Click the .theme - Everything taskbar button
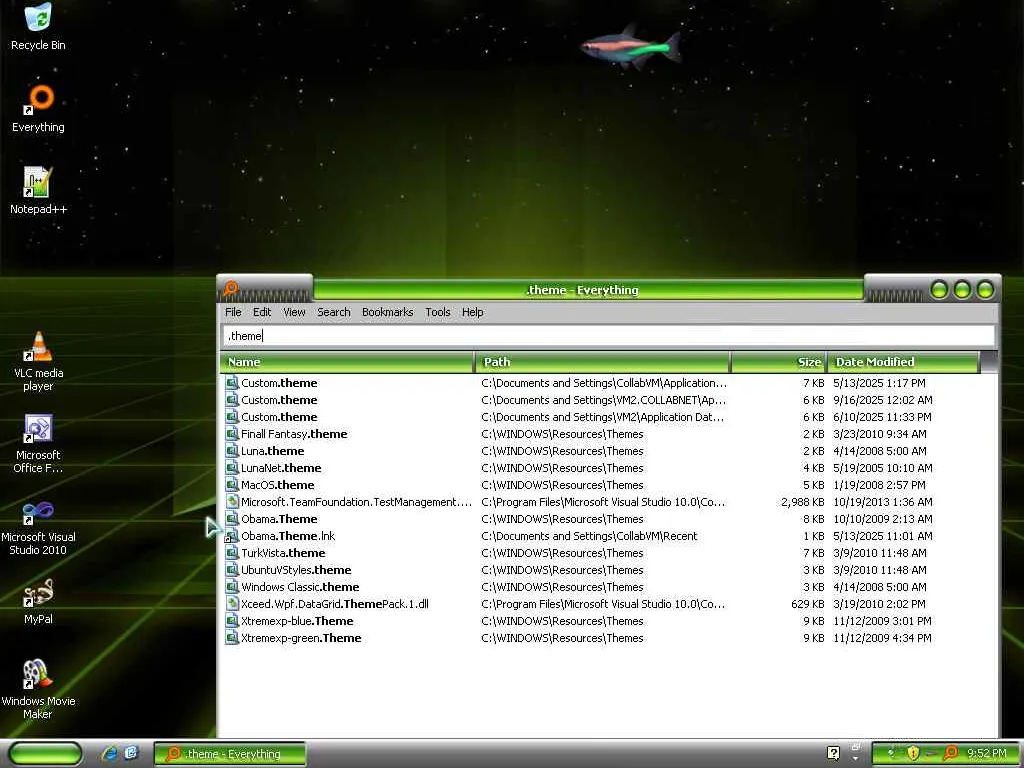This screenshot has width=1024, height=768. click(x=230, y=754)
